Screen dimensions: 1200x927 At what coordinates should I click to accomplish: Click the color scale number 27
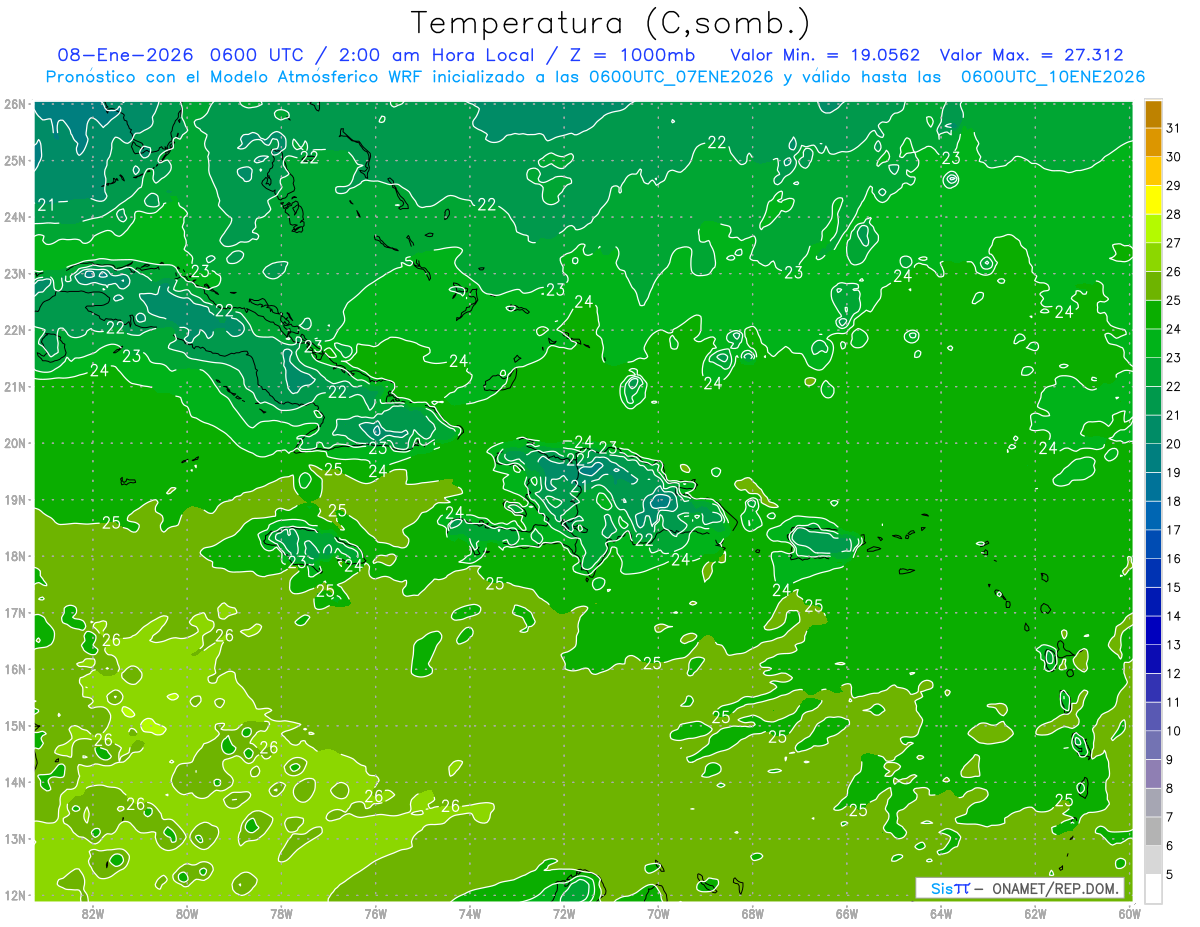tap(1174, 243)
